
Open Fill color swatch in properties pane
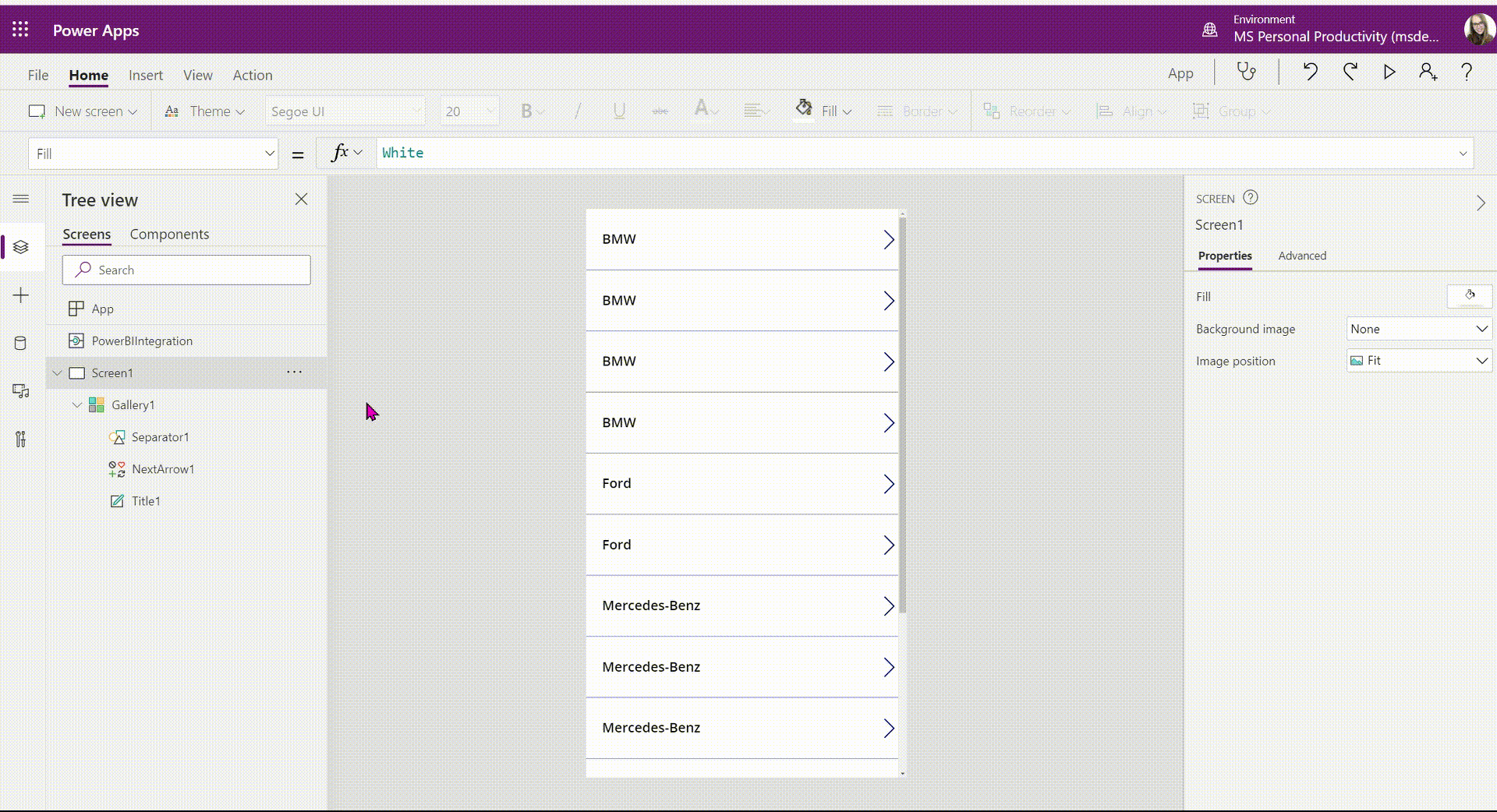(1470, 296)
